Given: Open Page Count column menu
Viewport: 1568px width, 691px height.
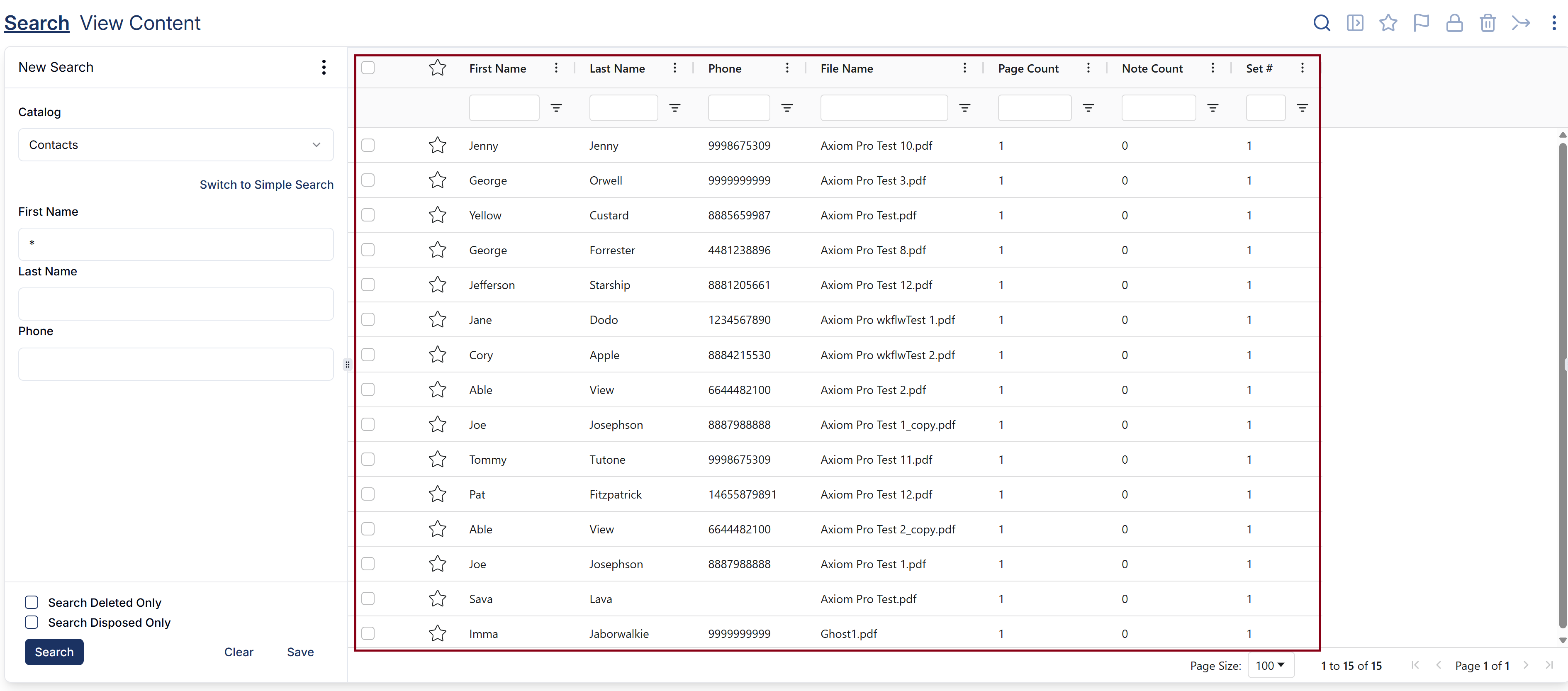Looking at the screenshot, I should pyautogui.click(x=1088, y=68).
